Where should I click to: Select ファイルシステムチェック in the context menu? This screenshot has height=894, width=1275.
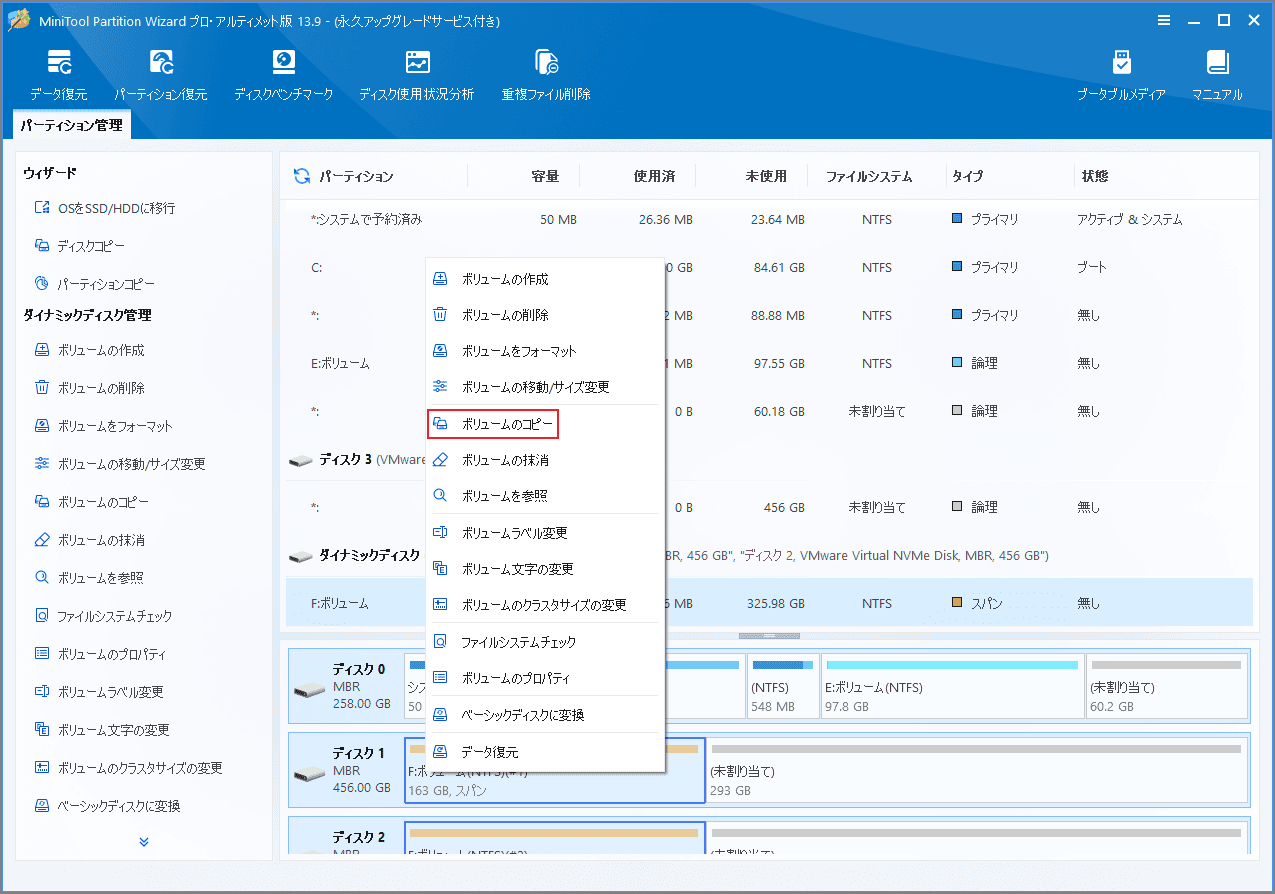coord(545,642)
